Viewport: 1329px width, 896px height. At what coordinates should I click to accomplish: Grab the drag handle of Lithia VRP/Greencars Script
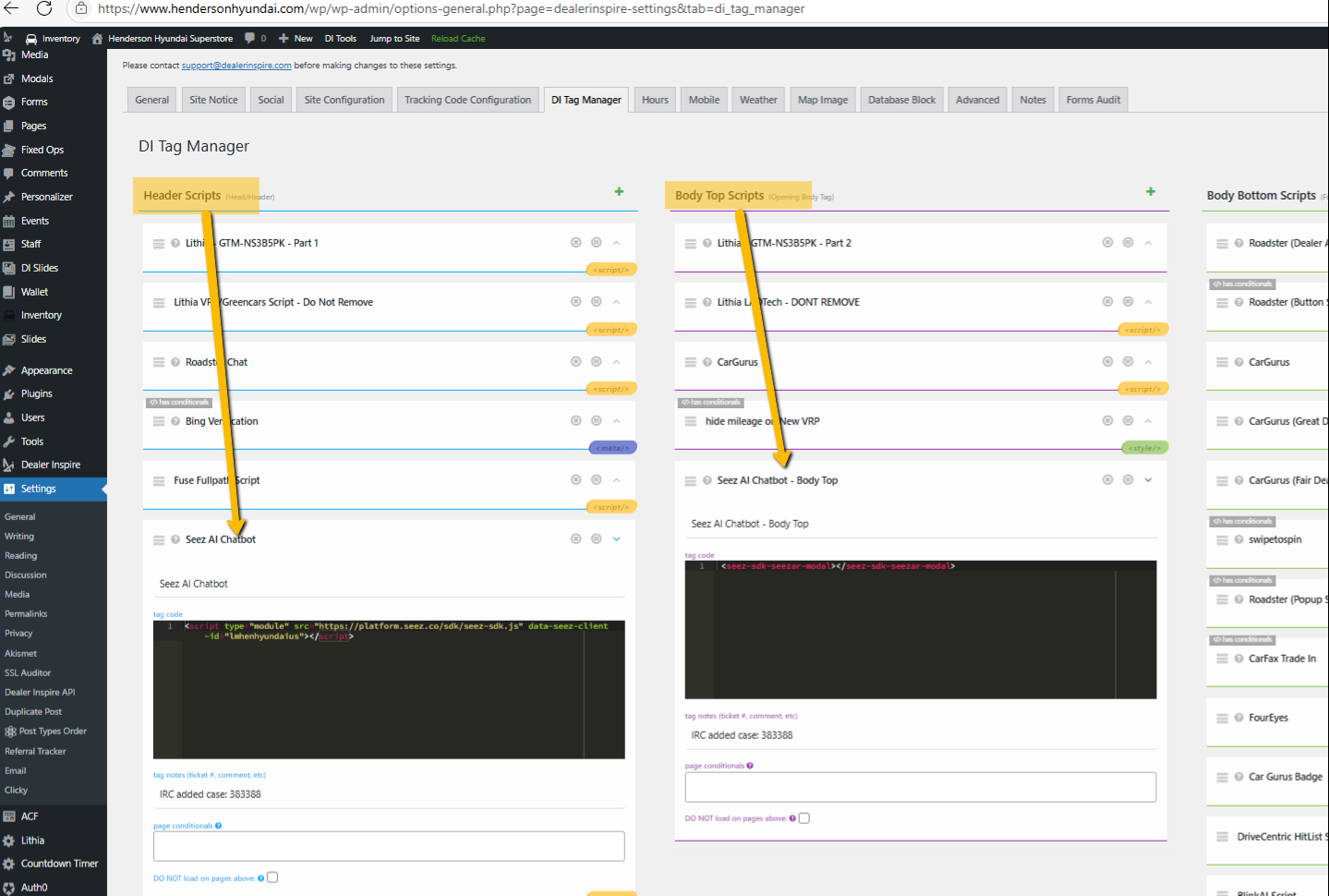point(159,302)
